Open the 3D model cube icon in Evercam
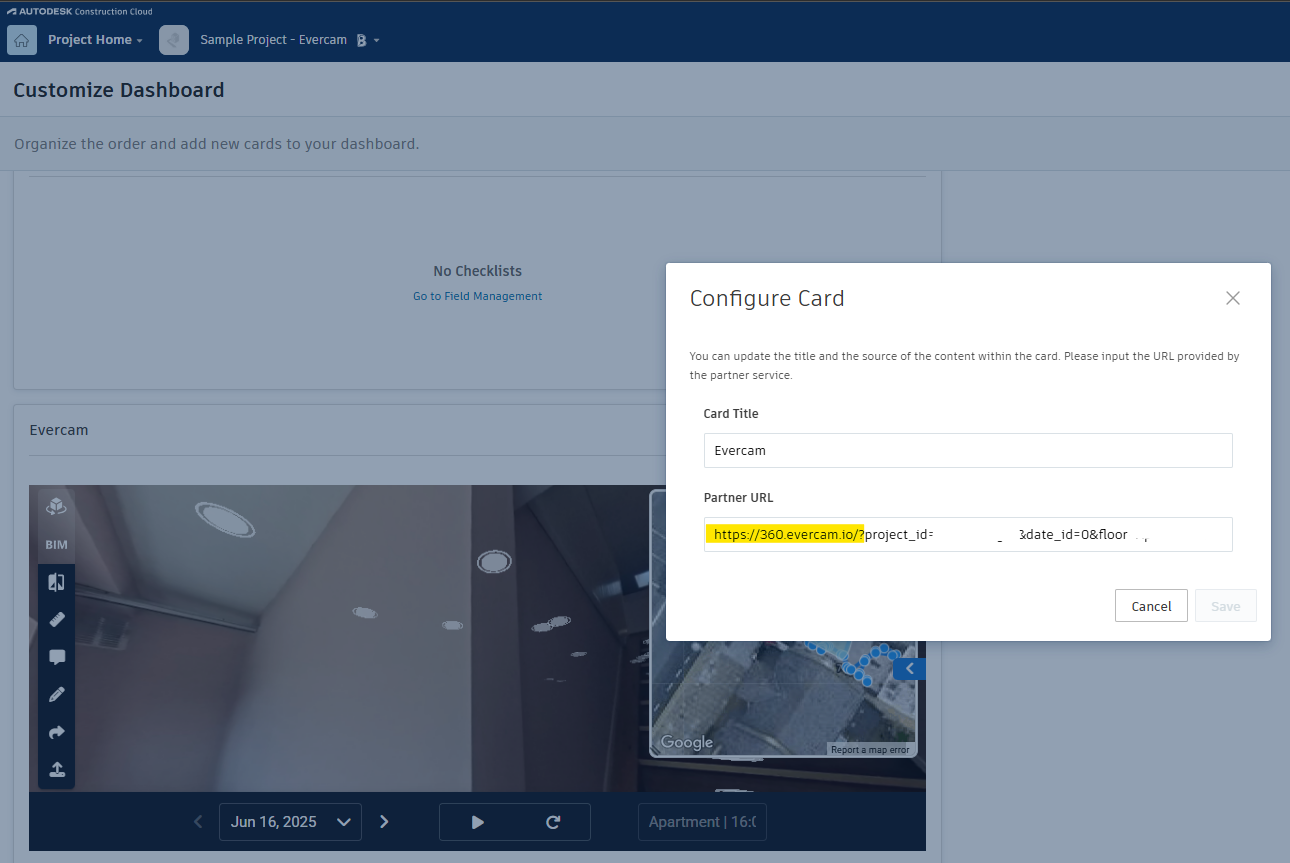This screenshot has height=863, width=1290. 56,507
